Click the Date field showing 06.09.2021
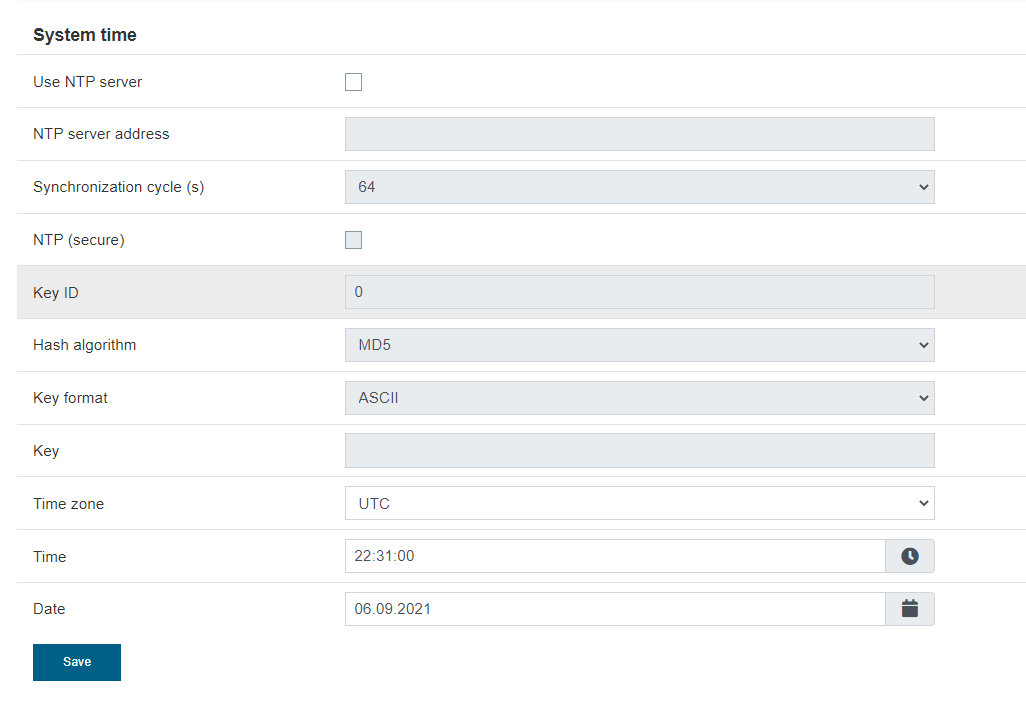 (x=615, y=609)
